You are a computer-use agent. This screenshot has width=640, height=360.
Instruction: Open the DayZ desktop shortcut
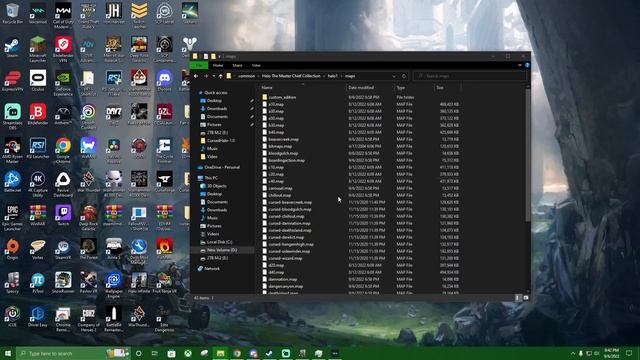point(113,114)
